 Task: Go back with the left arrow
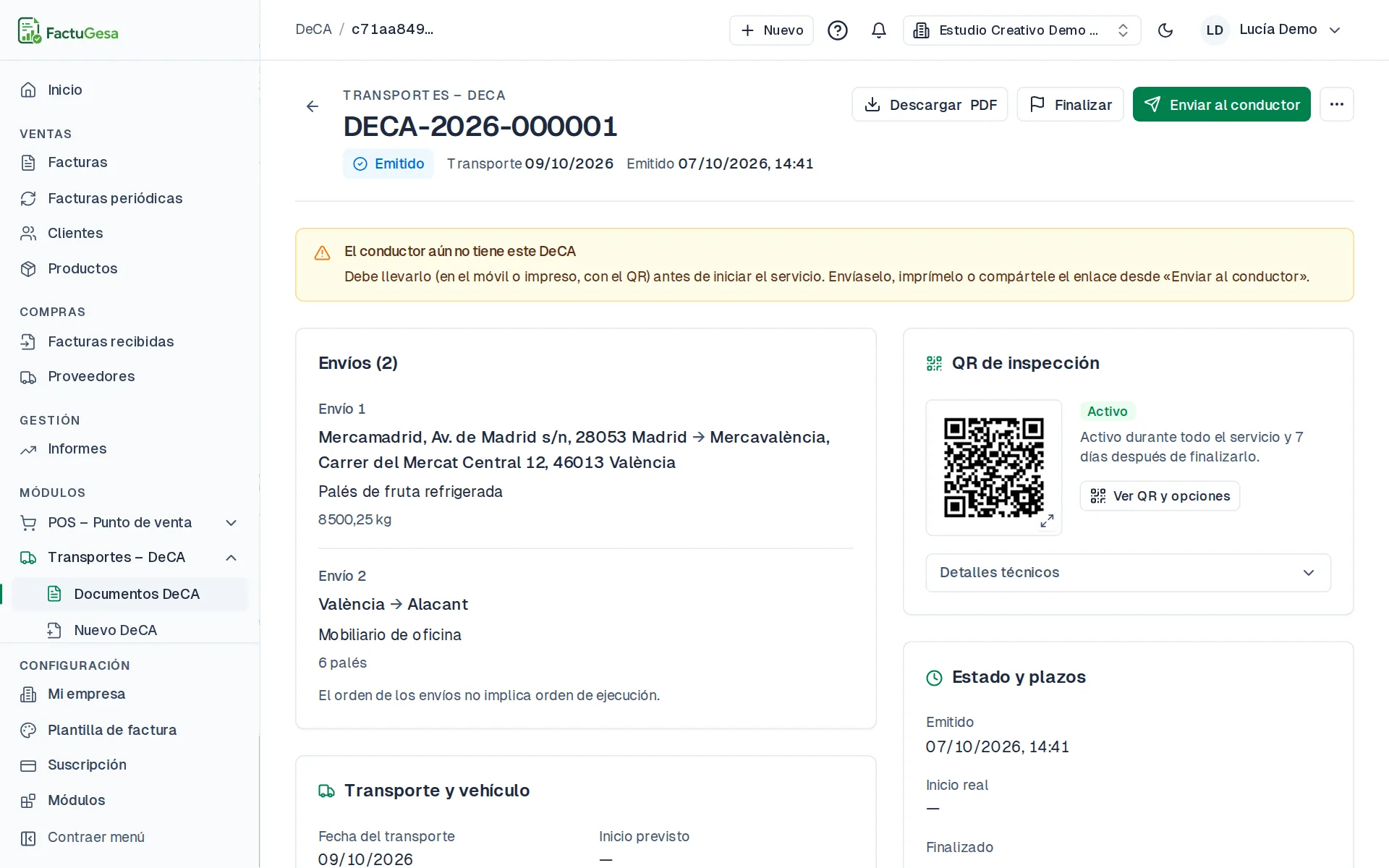pos(313,106)
